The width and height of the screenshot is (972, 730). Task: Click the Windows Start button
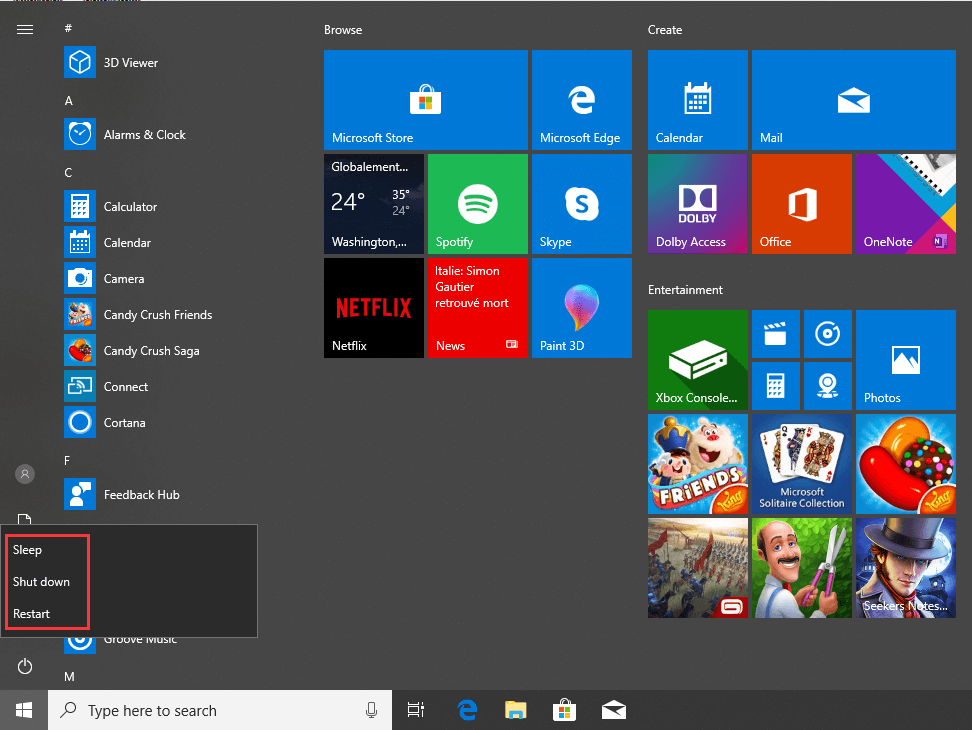(x=24, y=710)
